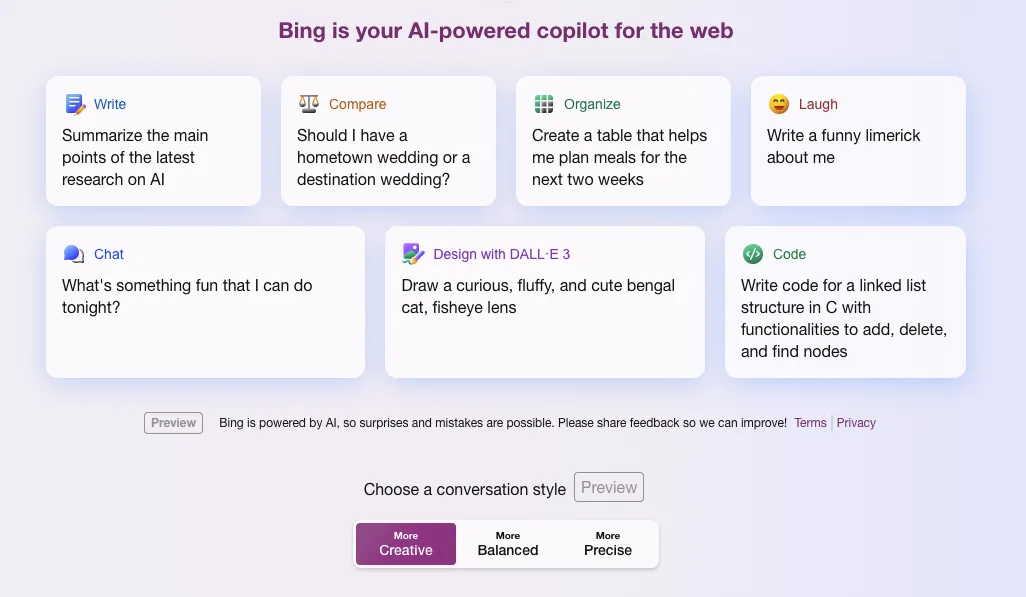The height and width of the screenshot is (597, 1026).
Task: Click the Write pencil-and-paper icon
Action: (75, 104)
